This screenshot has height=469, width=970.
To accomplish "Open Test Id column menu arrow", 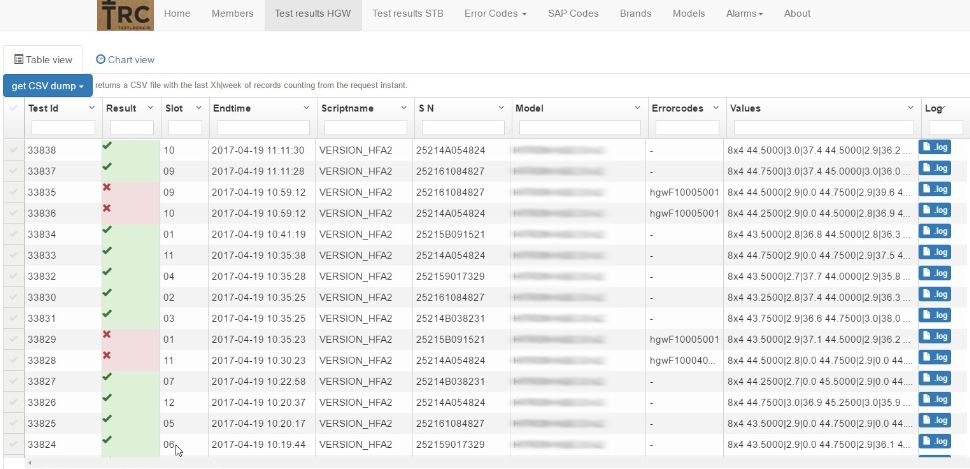I will click(x=92, y=108).
